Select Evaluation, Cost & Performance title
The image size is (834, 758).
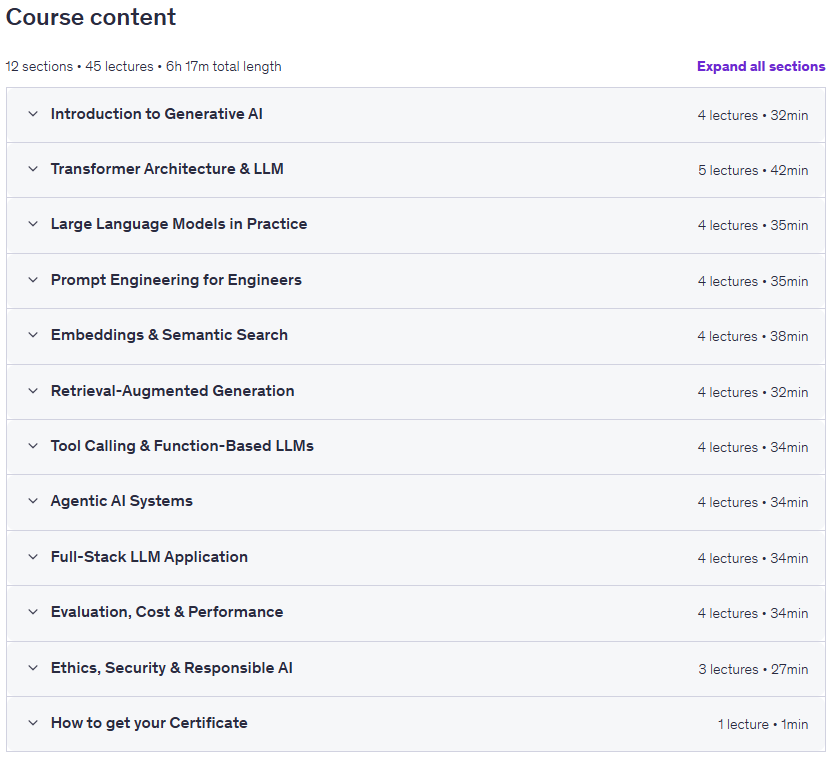coord(166,612)
